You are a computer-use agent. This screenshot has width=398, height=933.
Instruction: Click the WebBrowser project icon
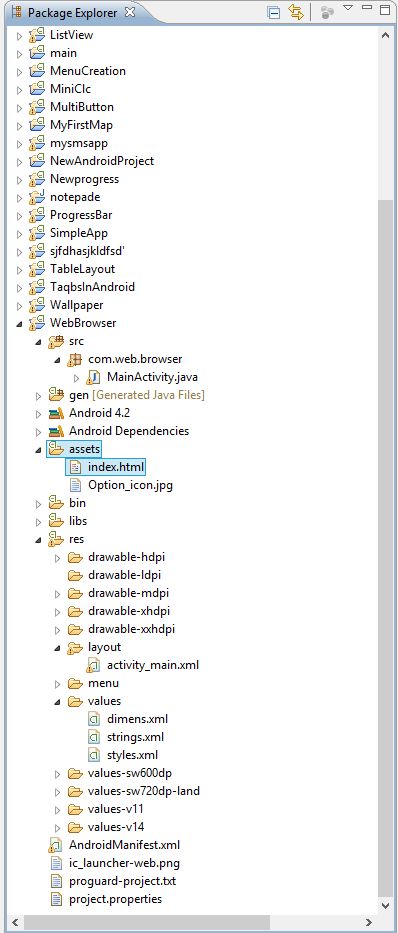click(37, 323)
